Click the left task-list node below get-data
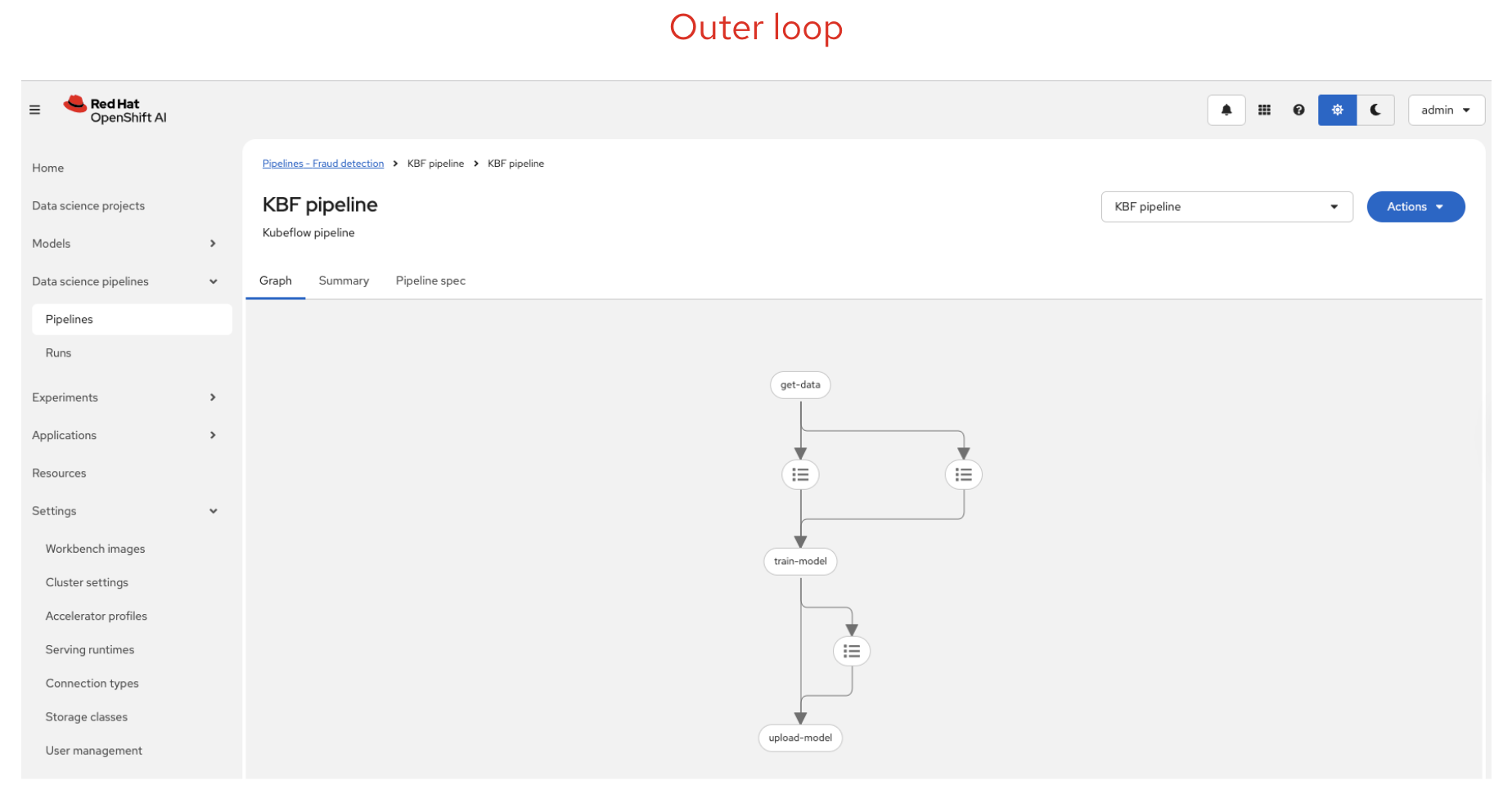This screenshot has width=1512, height=785. click(x=799, y=474)
